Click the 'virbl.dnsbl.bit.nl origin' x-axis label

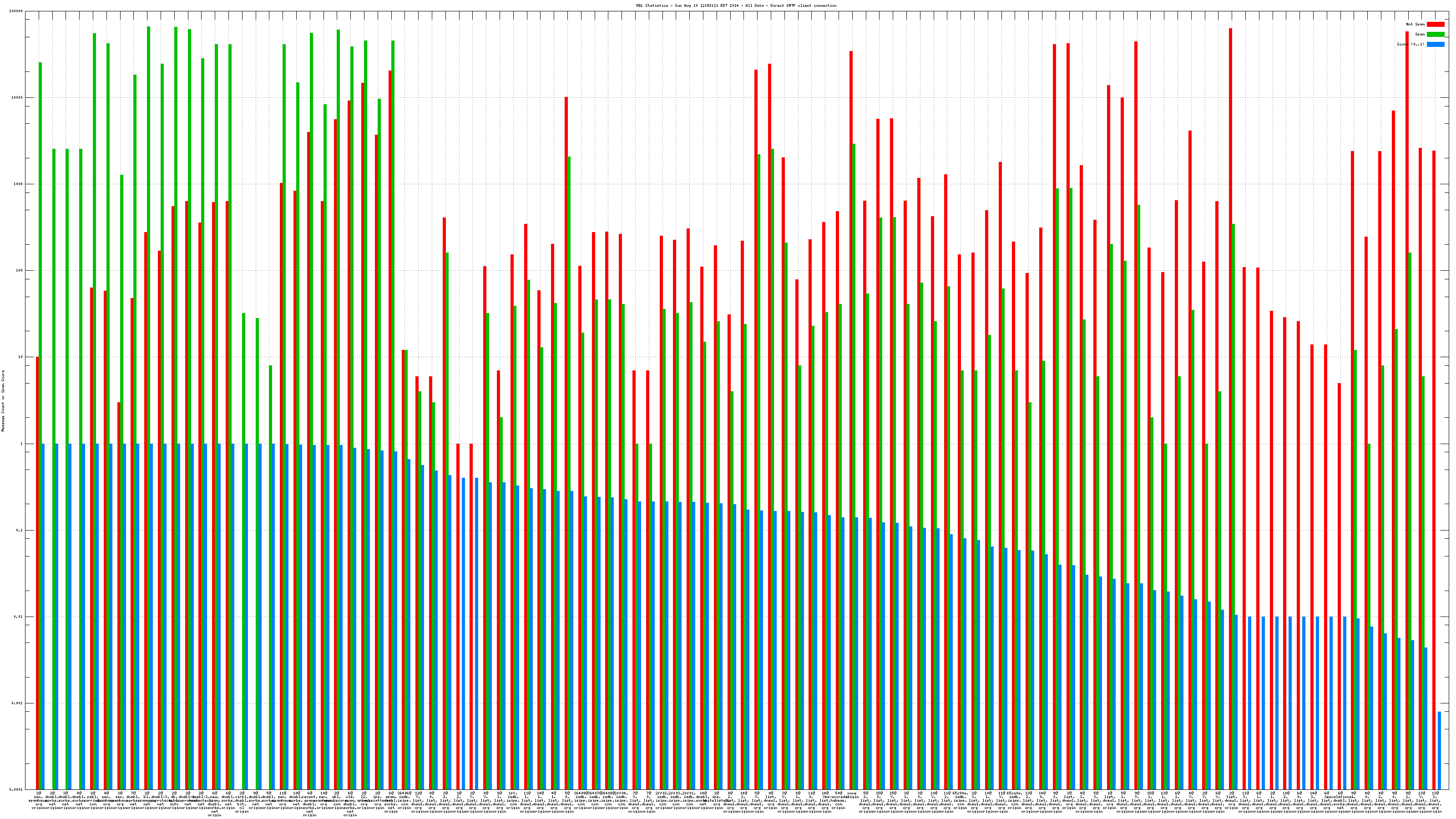coord(242,804)
